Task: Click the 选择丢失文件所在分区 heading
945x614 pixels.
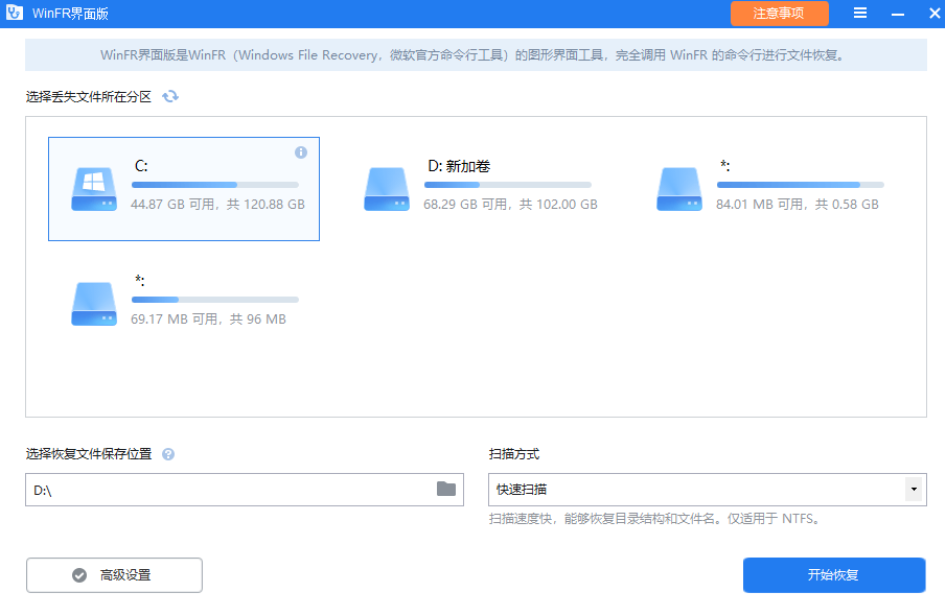Action: (x=89, y=97)
